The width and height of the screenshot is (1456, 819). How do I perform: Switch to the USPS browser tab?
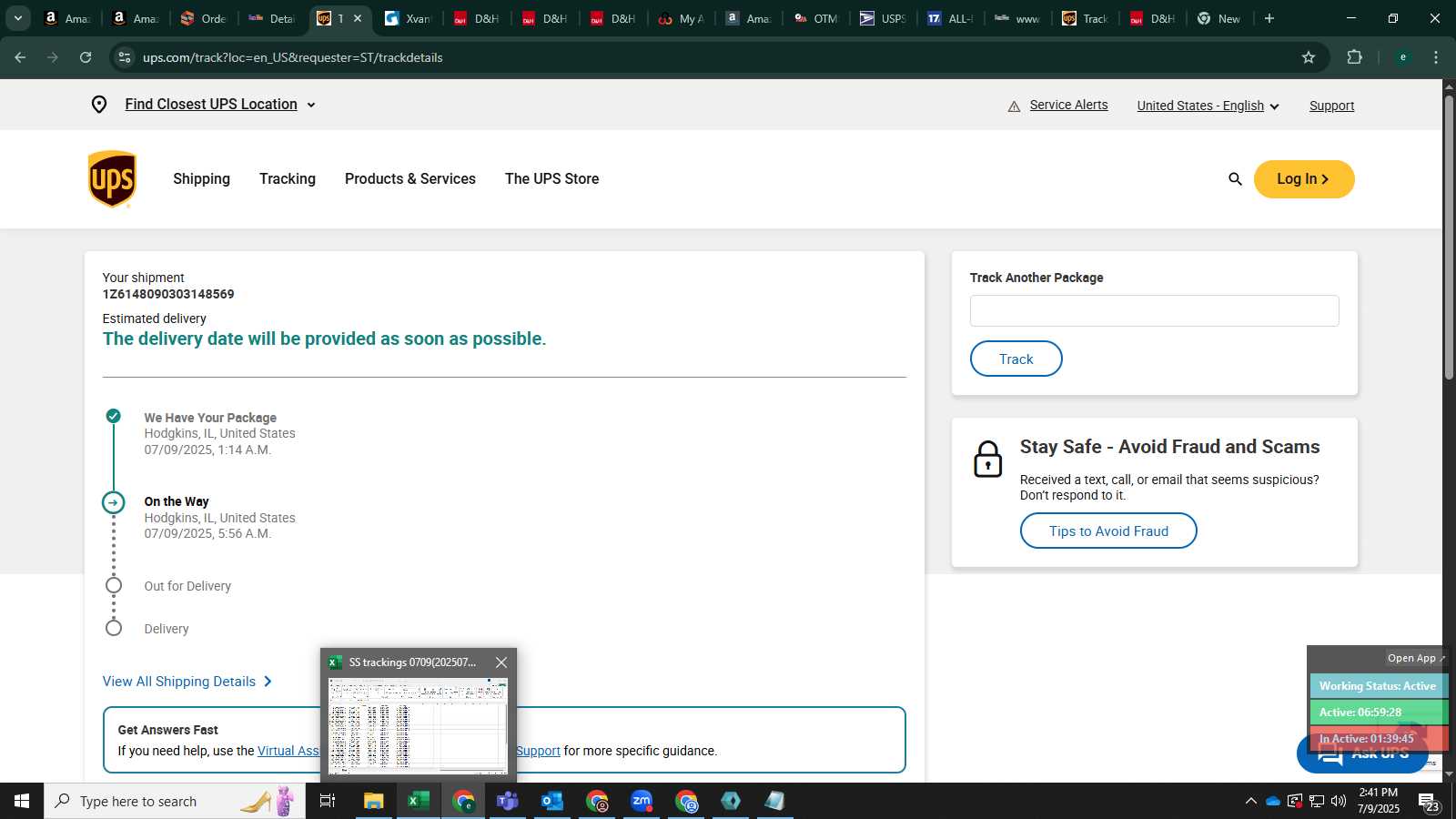pos(884,18)
